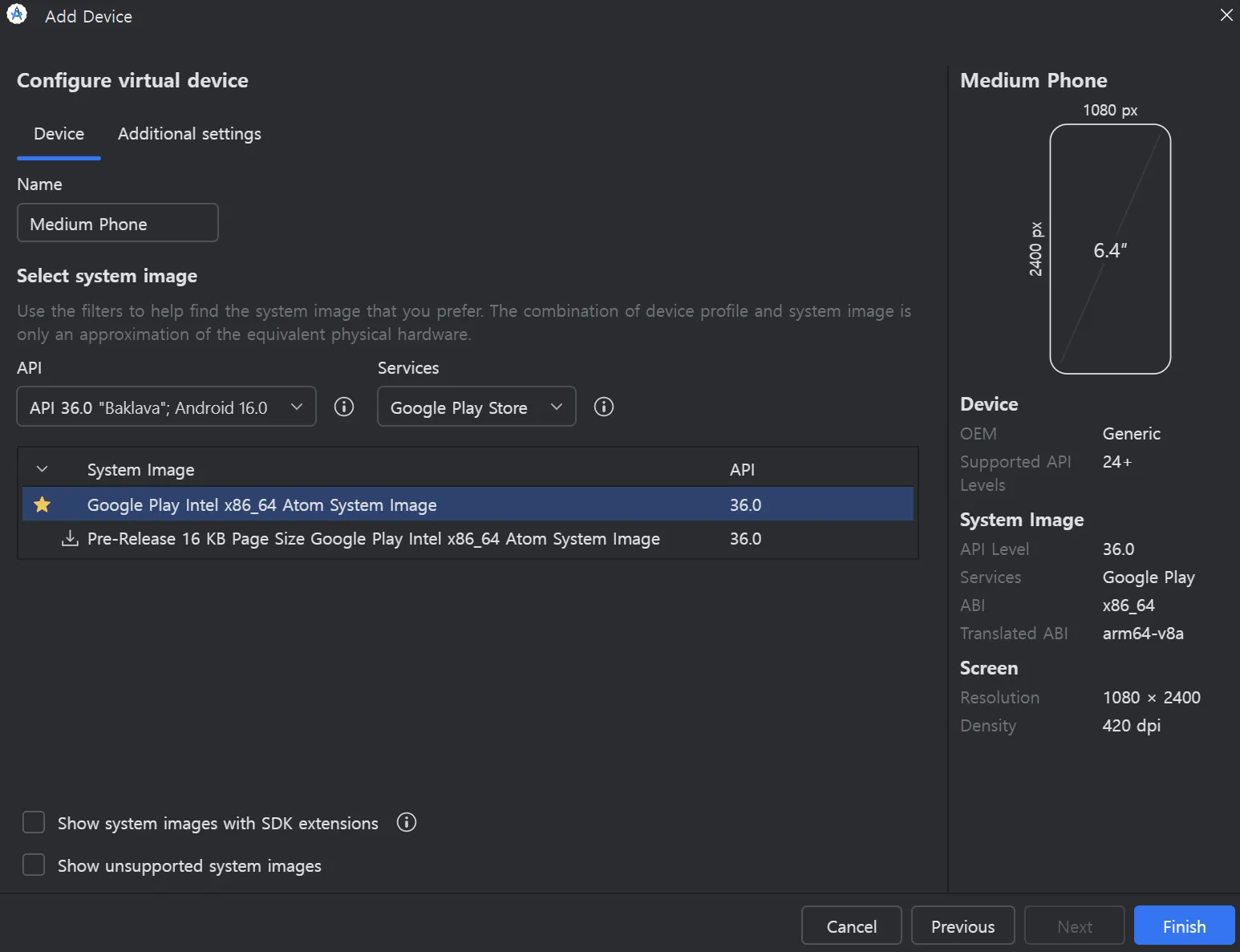Go back with the Previous button

(x=962, y=926)
